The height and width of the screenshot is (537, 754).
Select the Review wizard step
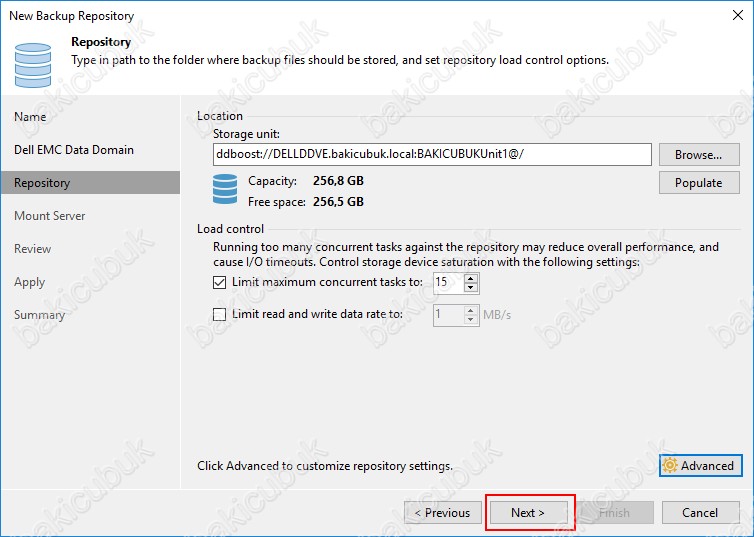[x=32, y=249]
